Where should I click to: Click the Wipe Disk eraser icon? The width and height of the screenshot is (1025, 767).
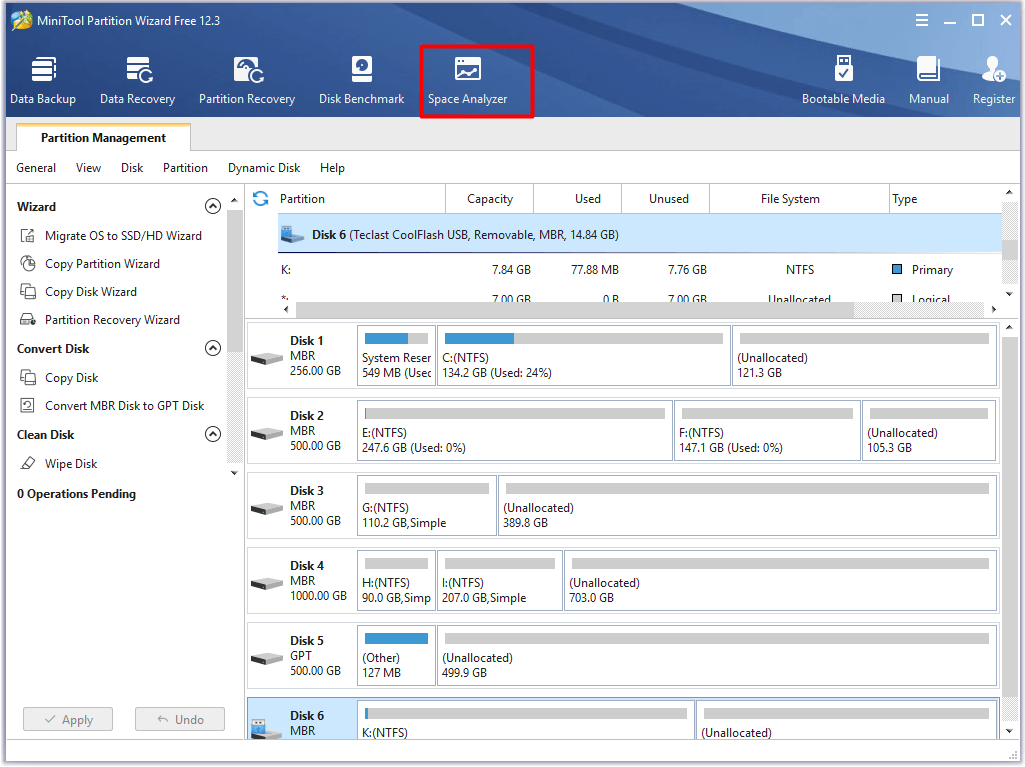pyautogui.click(x=27, y=464)
